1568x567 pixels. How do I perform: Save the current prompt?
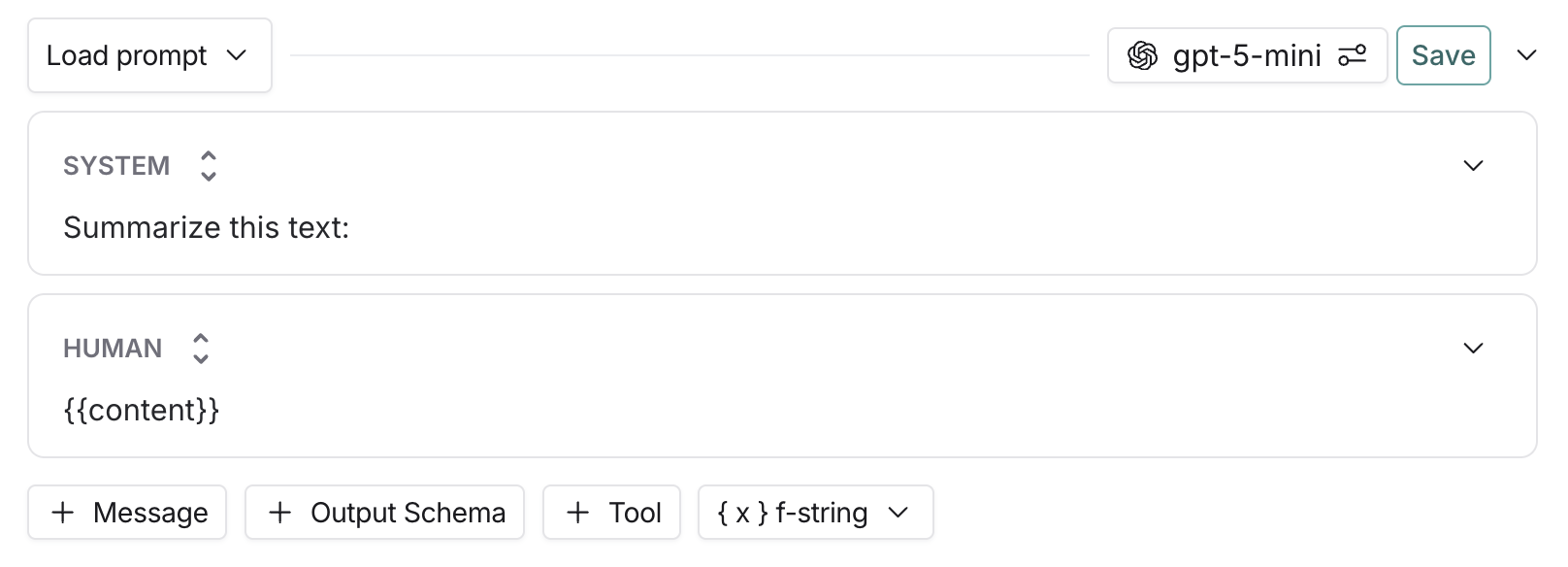pyautogui.click(x=1443, y=55)
